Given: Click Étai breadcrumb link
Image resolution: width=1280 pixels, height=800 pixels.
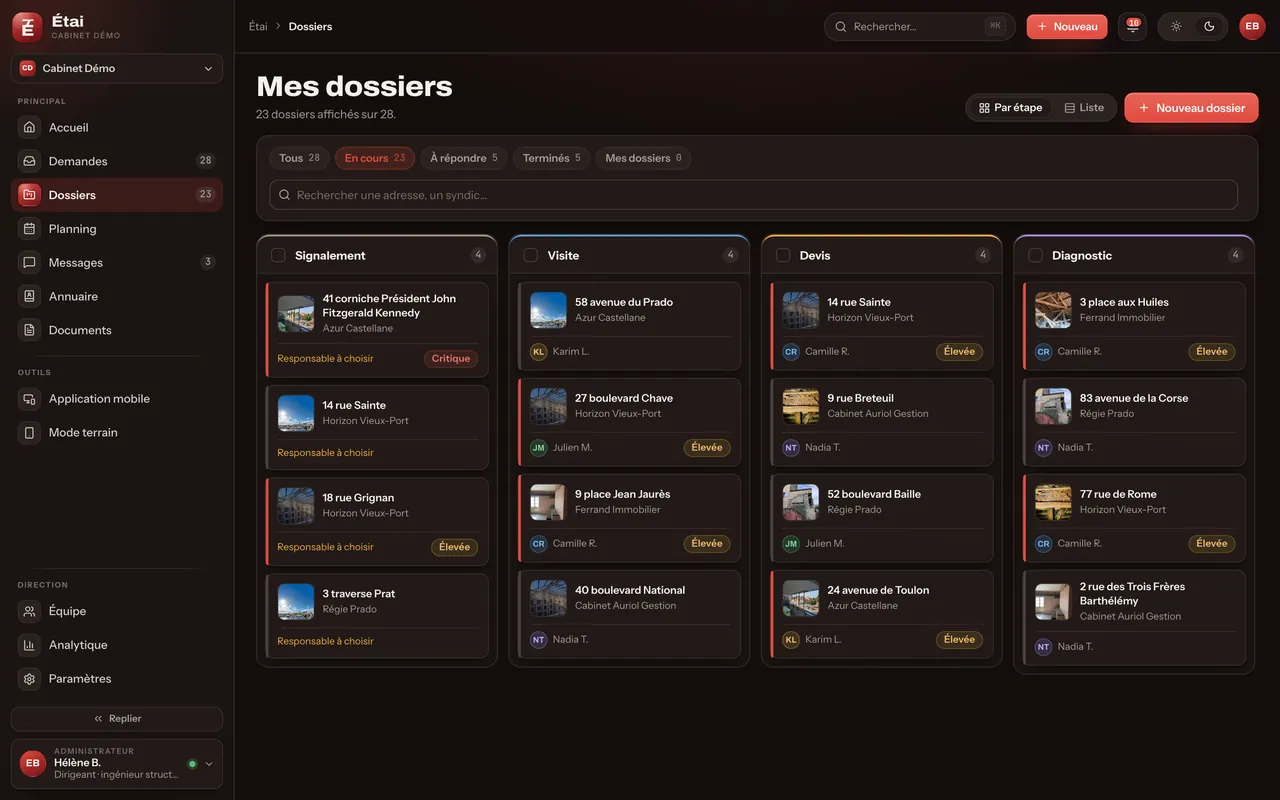Looking at the screenshot, I should click(258, 27).
